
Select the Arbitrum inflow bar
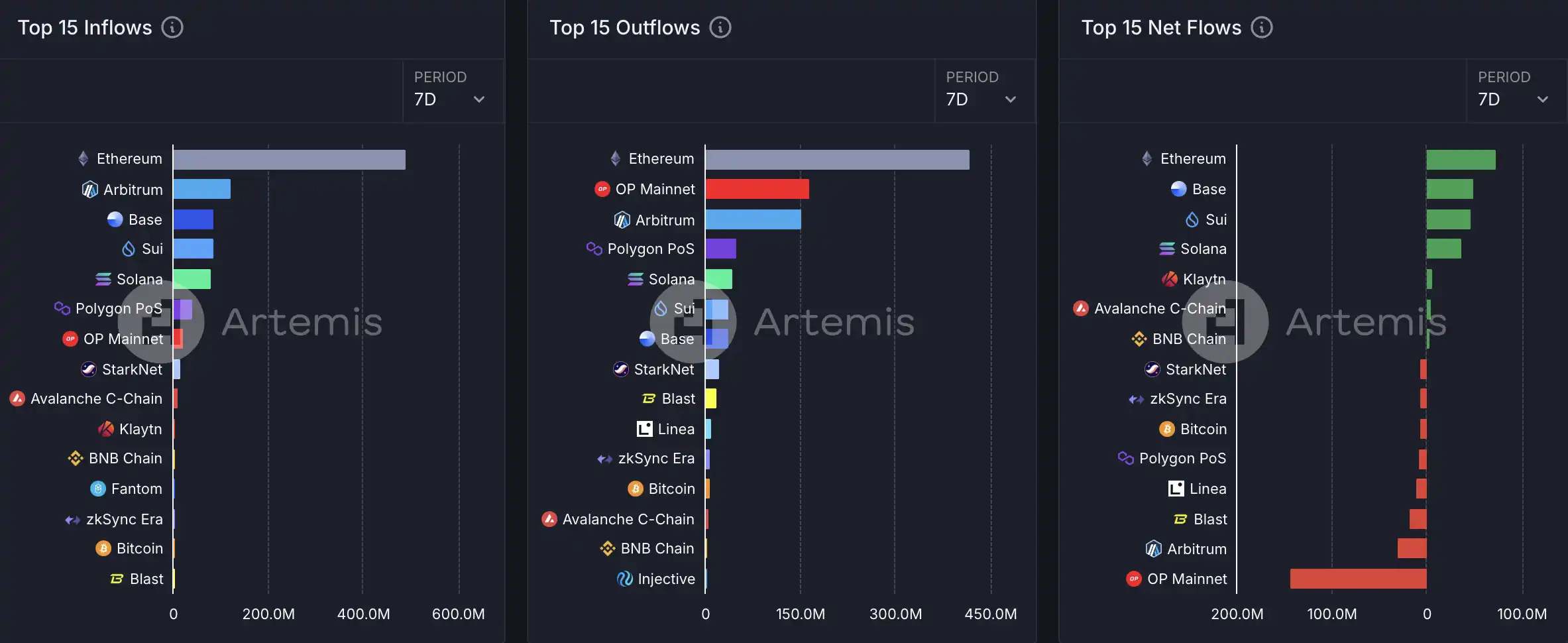click(202, 189)
